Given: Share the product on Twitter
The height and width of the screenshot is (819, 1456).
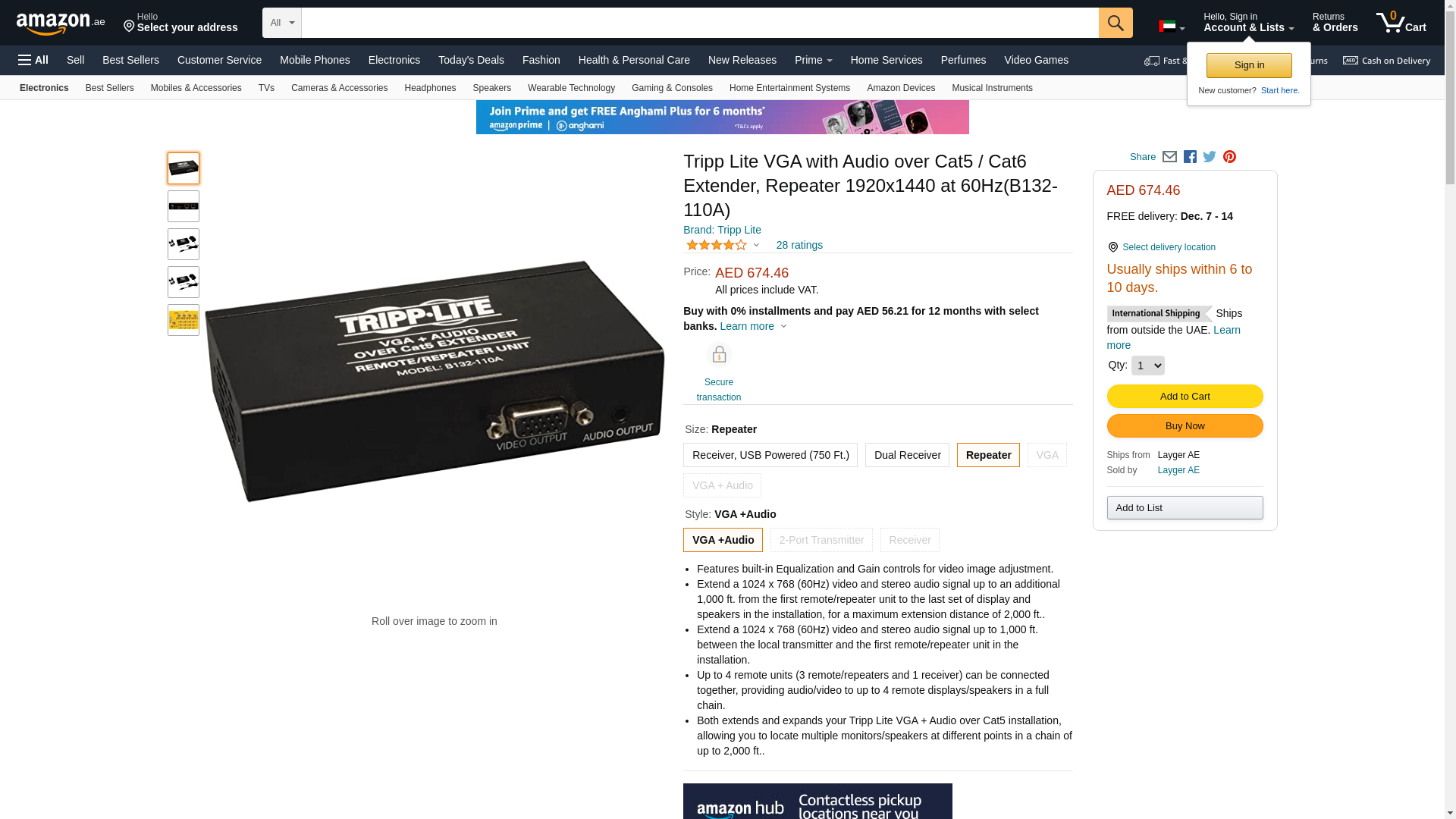Looking at the screenshot, I should tap(1210, 157).
